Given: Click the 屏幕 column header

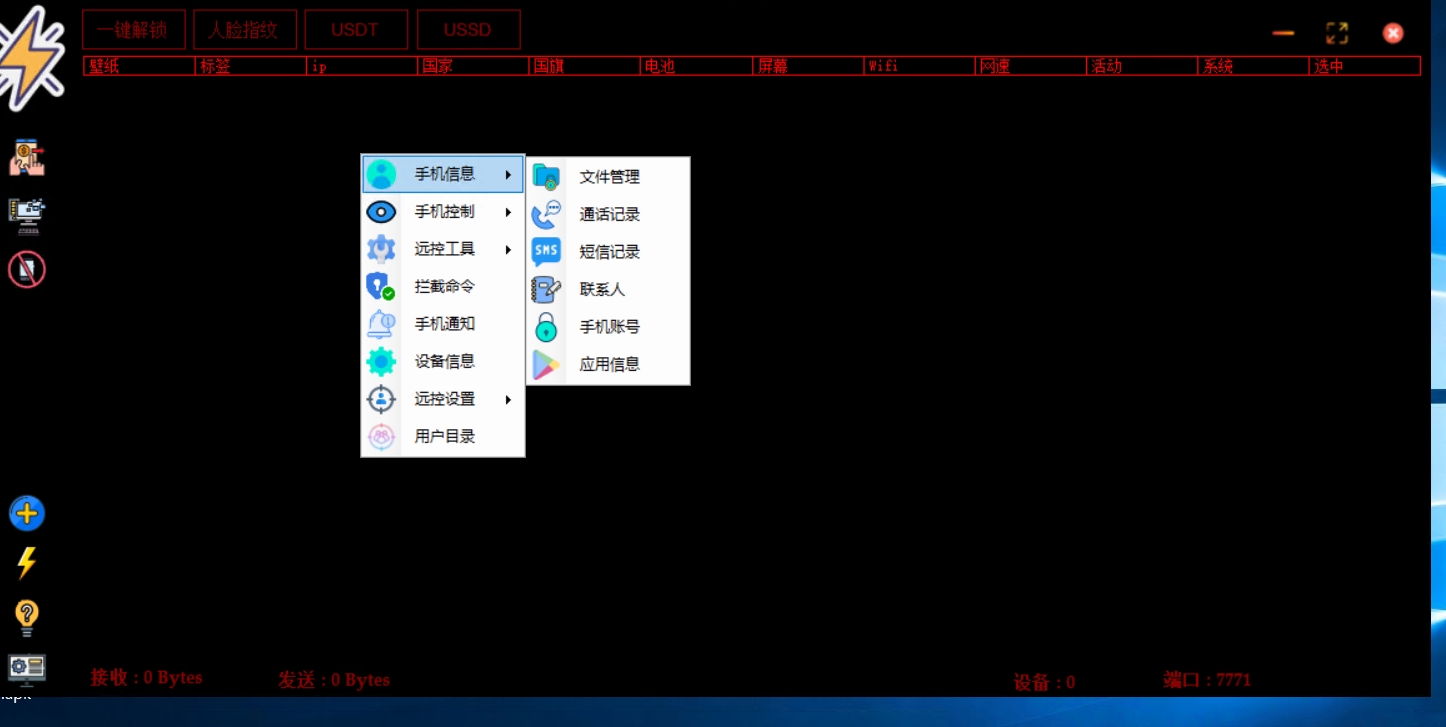Looking at the screenshot, I should click(807, 66).
